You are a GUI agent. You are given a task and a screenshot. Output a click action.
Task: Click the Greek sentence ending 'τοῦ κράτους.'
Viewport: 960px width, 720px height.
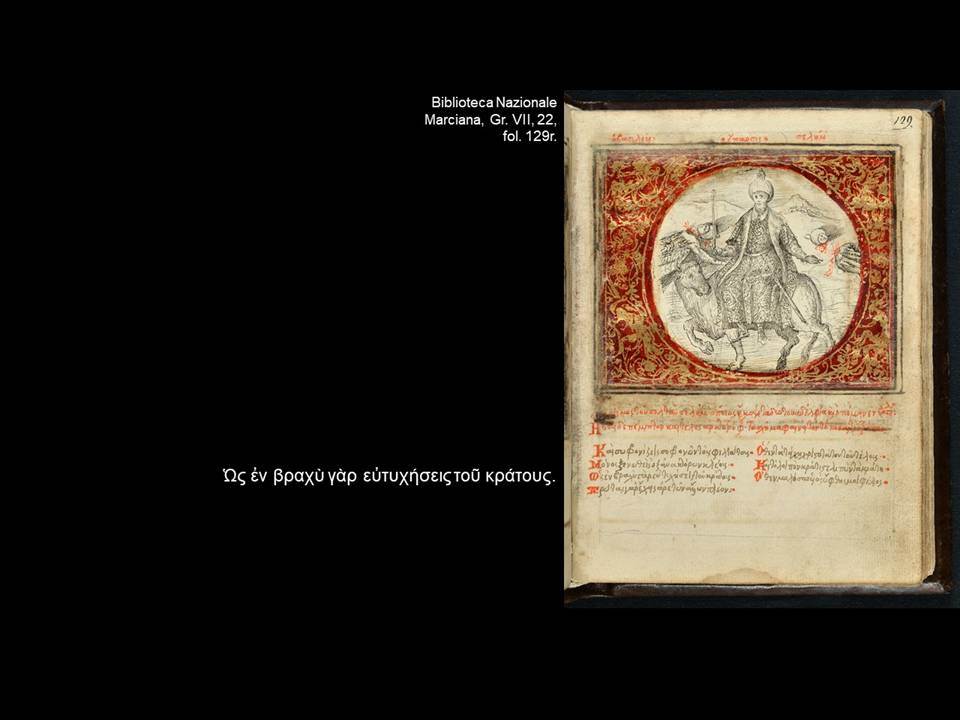pos(389,476)
